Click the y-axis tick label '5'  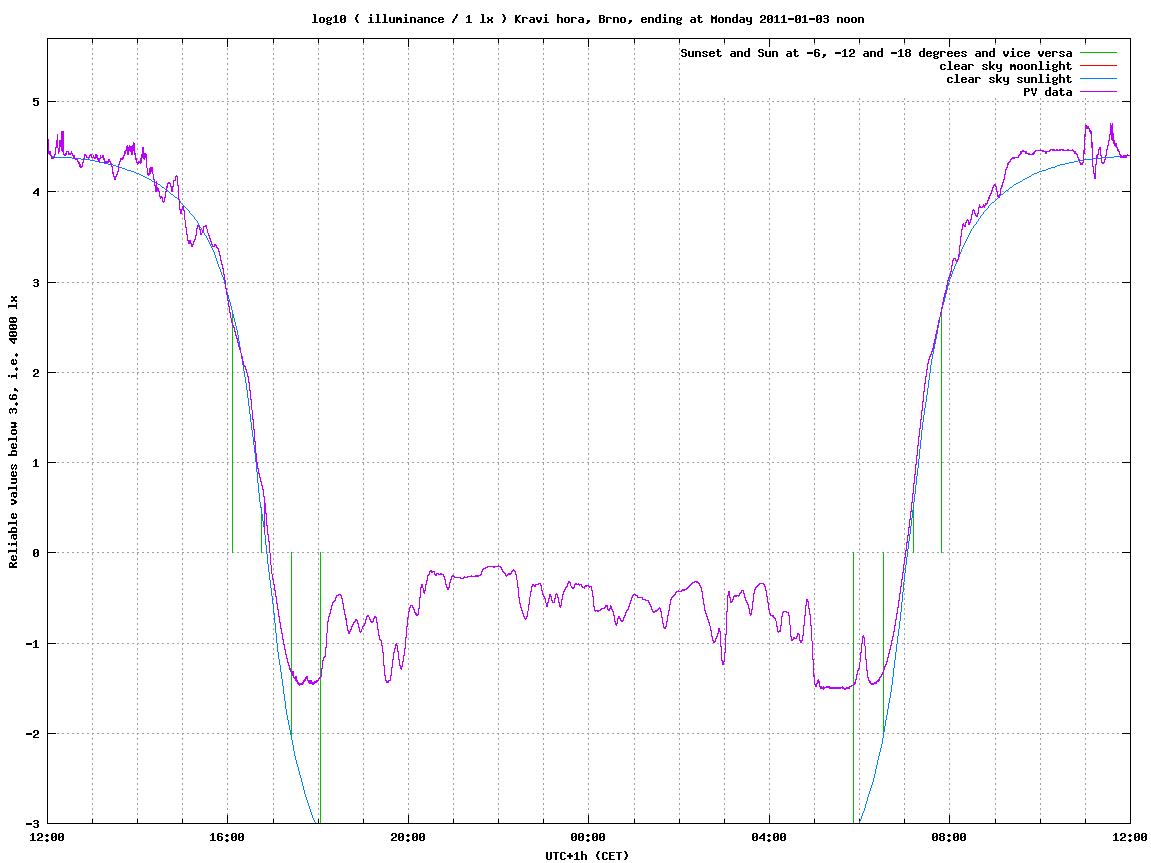click(x=36, y=102)
